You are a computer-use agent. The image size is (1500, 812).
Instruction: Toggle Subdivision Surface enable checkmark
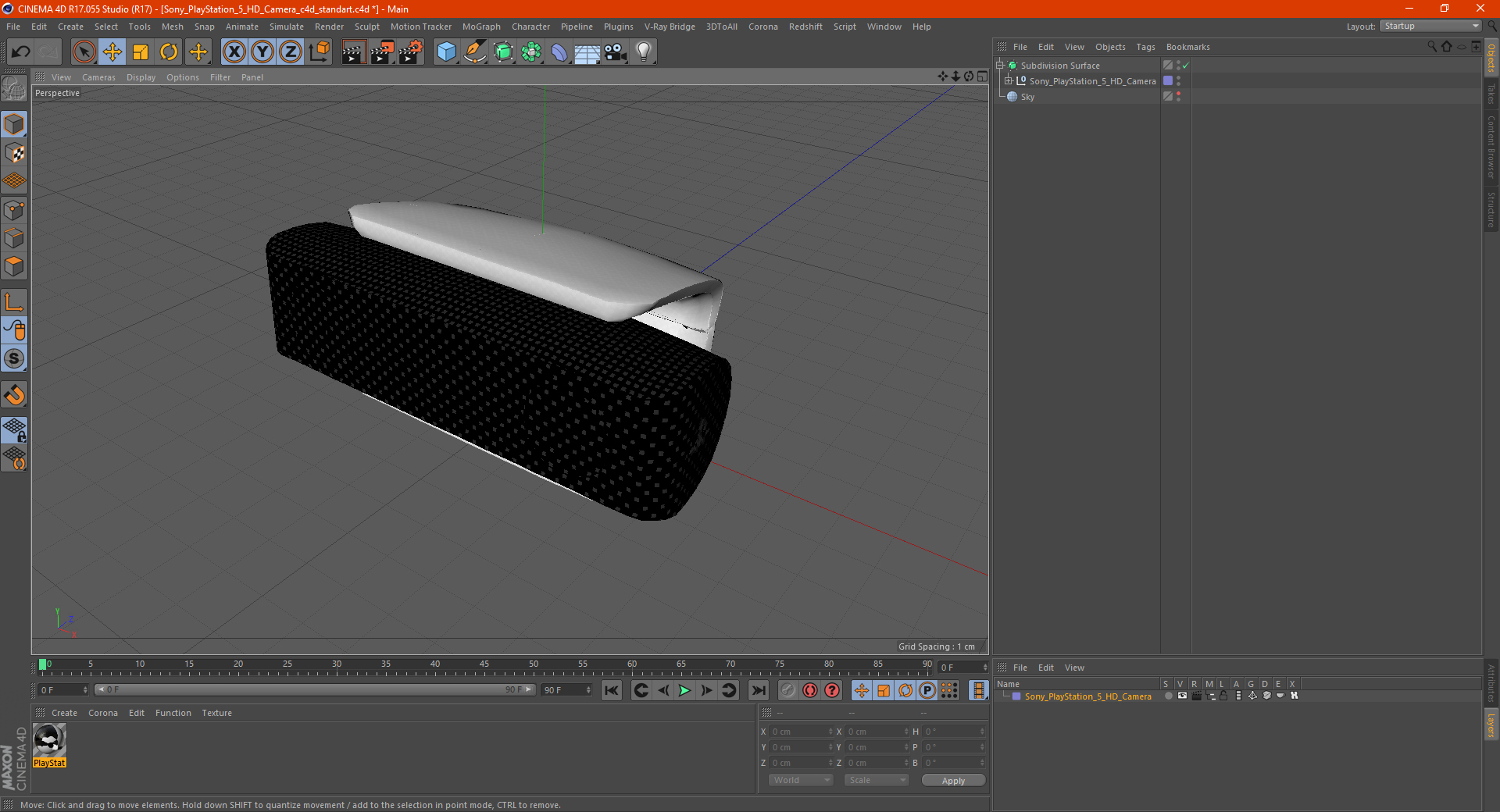coord(1185,66)
